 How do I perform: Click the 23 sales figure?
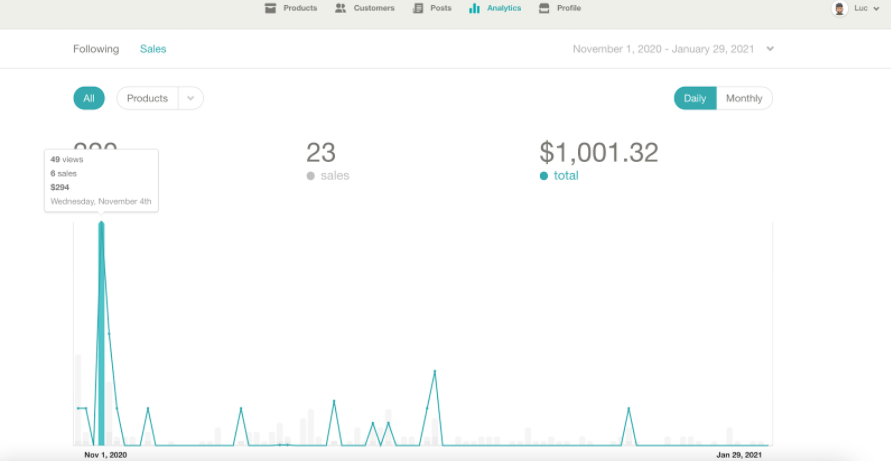321,152
